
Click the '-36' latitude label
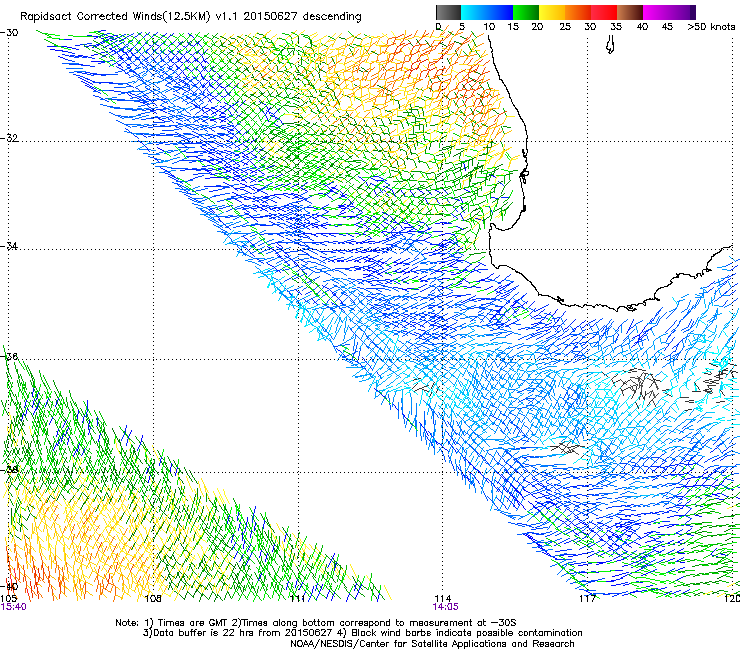point(9,356)
